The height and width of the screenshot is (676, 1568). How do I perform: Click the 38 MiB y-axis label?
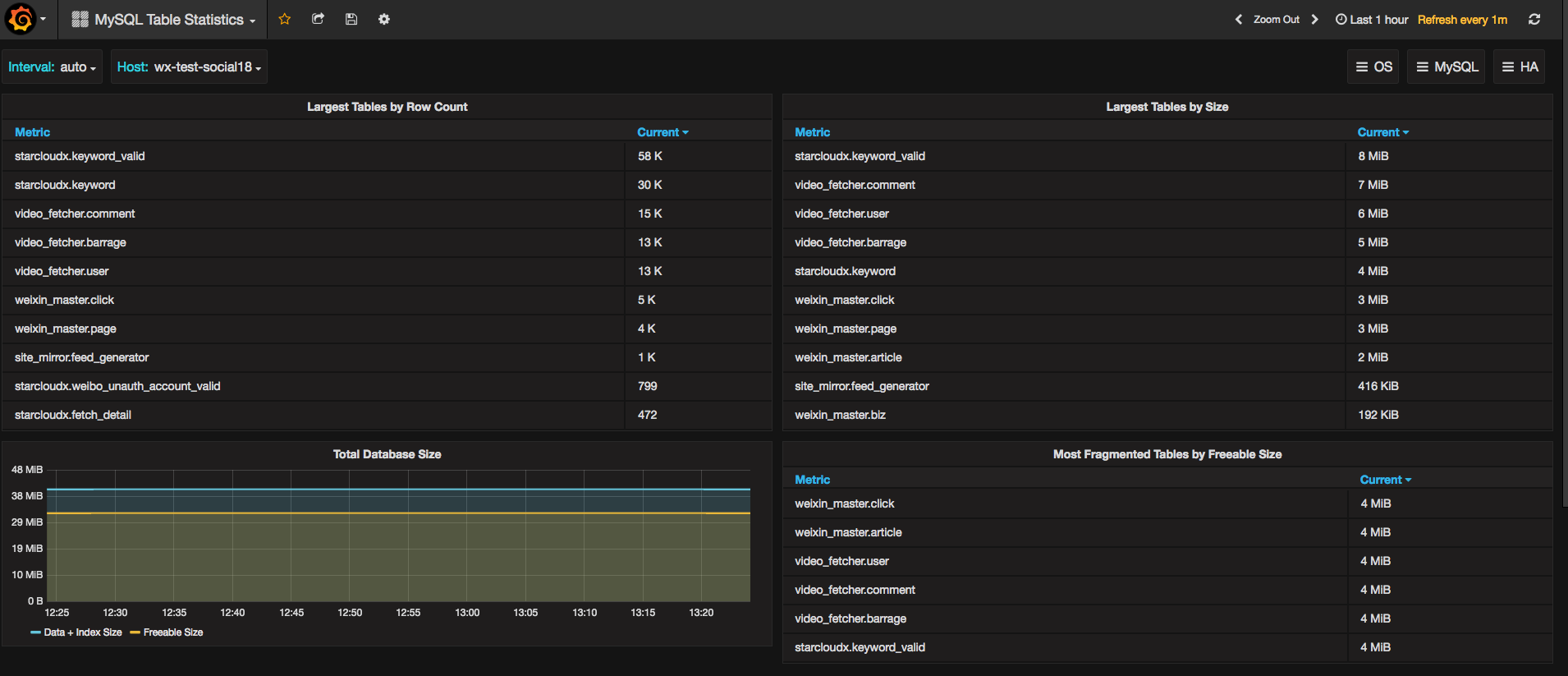click(x=27, y=496)
